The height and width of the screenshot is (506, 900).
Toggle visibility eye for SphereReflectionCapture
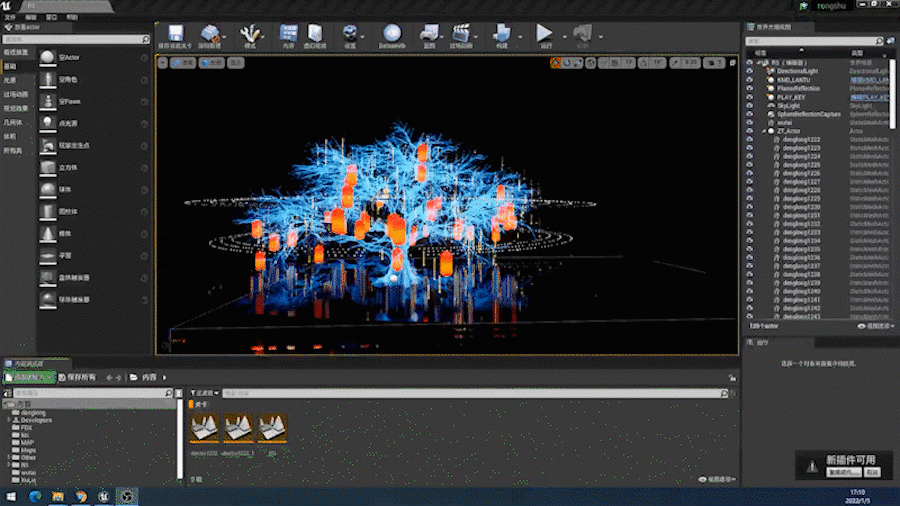[750, 114]
